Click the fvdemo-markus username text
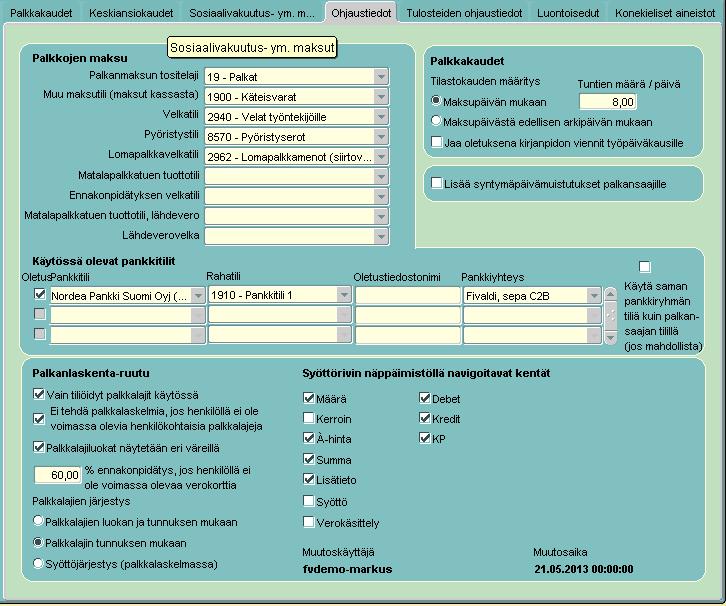The image size is (726, 606). tap(347, 569)
